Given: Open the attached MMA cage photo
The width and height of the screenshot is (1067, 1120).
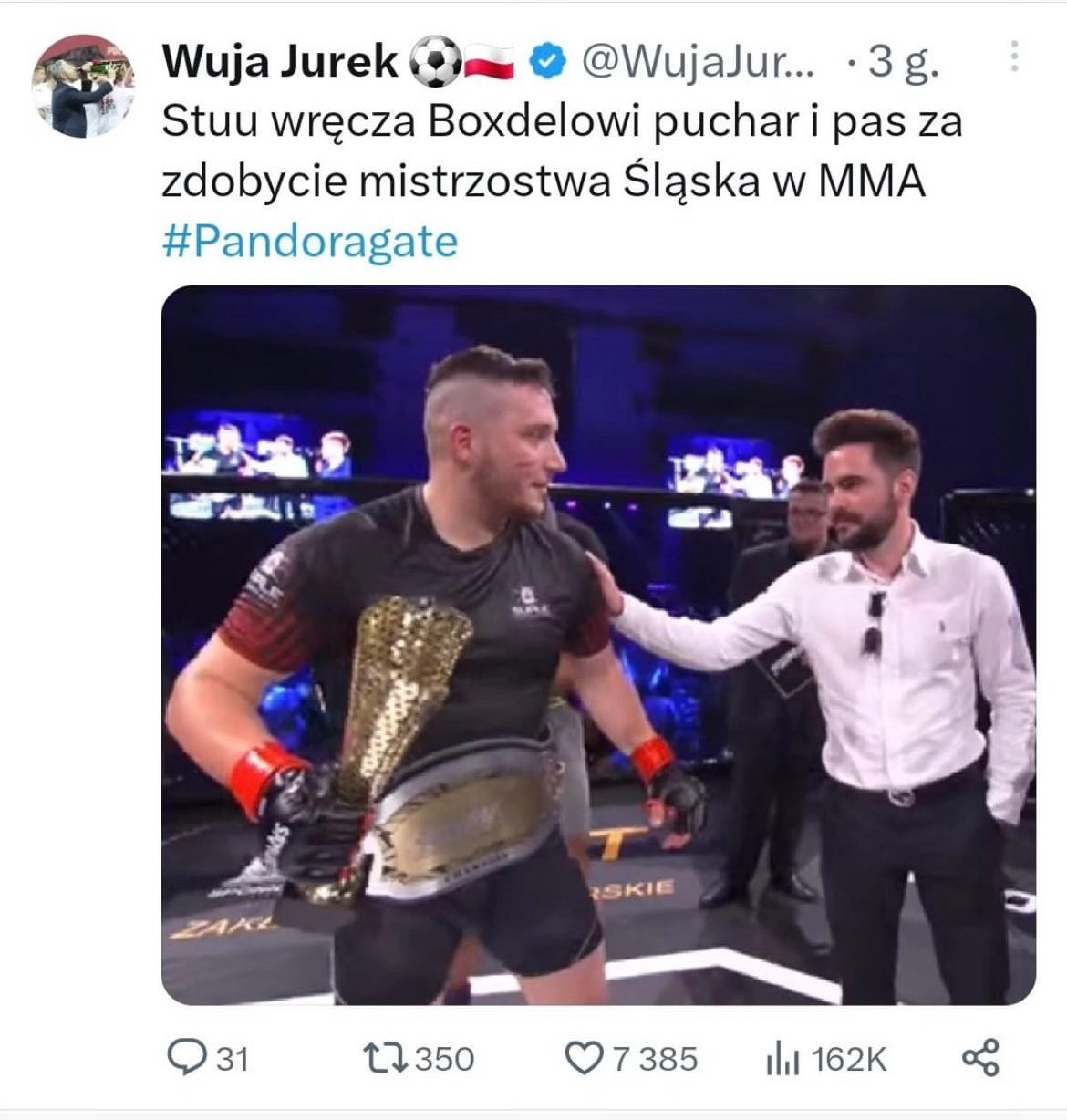Looking at the screenshot, I should coord(598,646).
